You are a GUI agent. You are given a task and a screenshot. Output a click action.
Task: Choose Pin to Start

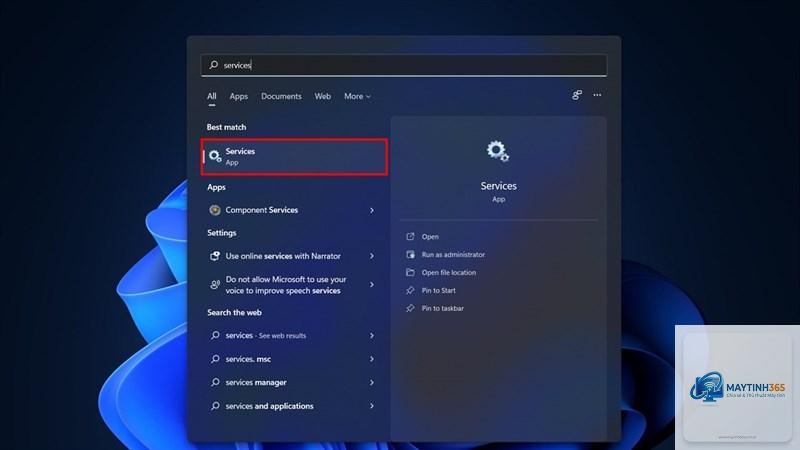click(x=438, y=290)
